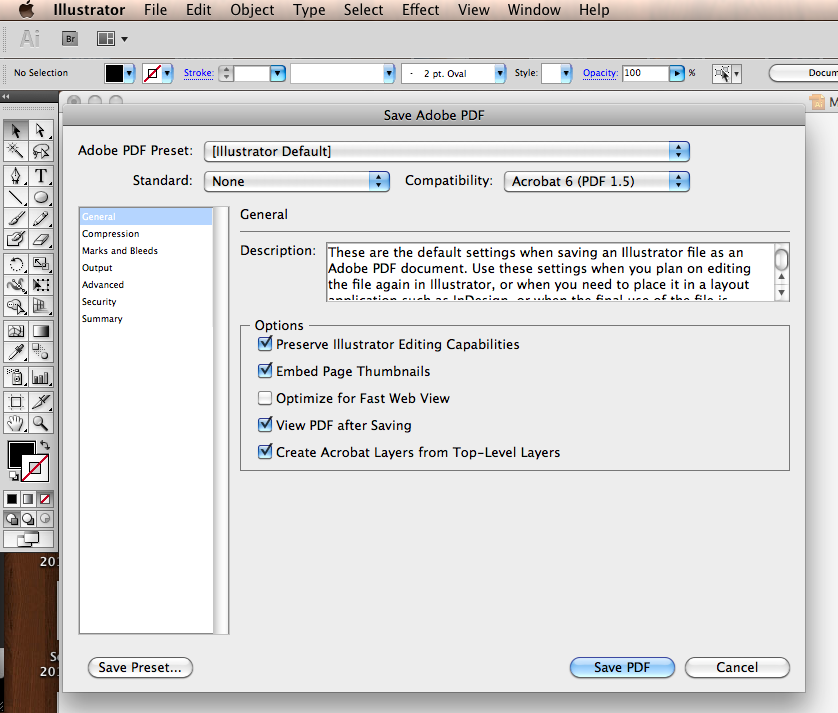Uncheck View PDF after Saving

[265, 425]
